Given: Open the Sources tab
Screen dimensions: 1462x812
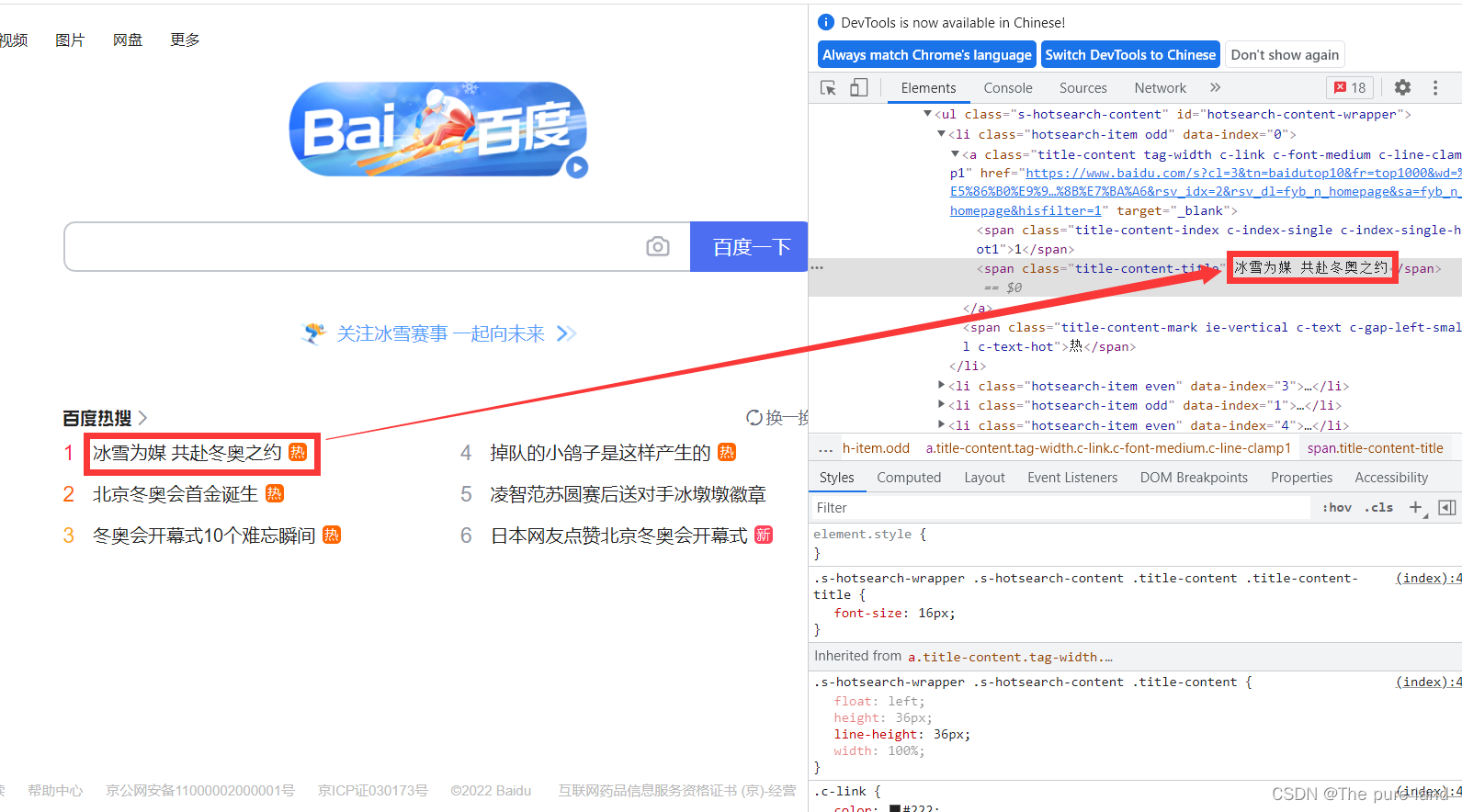Looking at the screenshot, I should (x=1082, y=87).
